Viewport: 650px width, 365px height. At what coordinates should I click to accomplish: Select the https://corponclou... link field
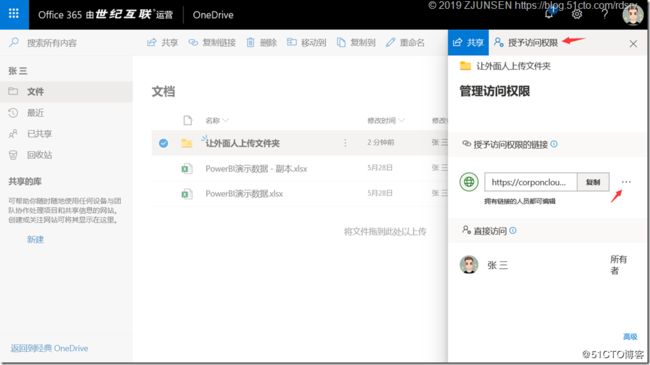click(531, 182)
